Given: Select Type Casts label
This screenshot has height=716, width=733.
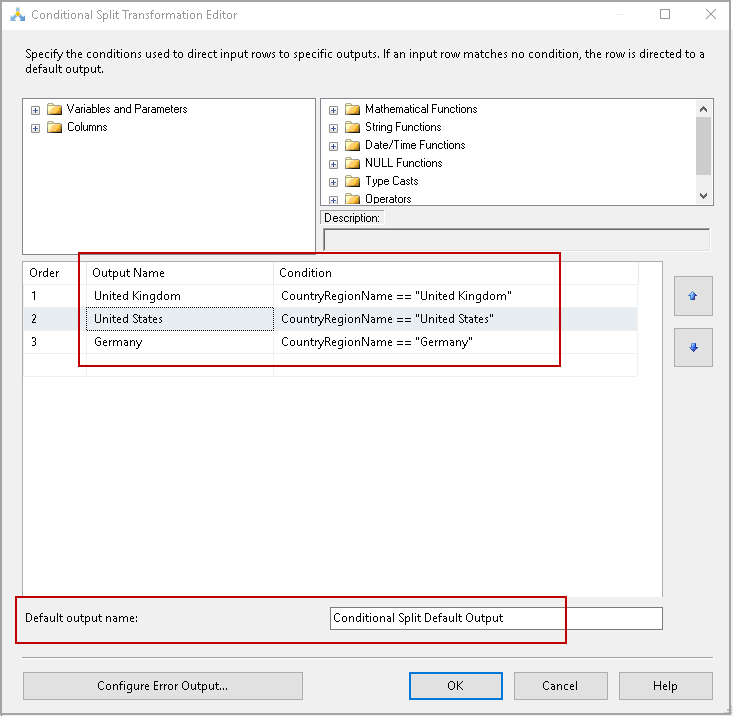Looking at the screenshot, I should click(x=392, y=181).
